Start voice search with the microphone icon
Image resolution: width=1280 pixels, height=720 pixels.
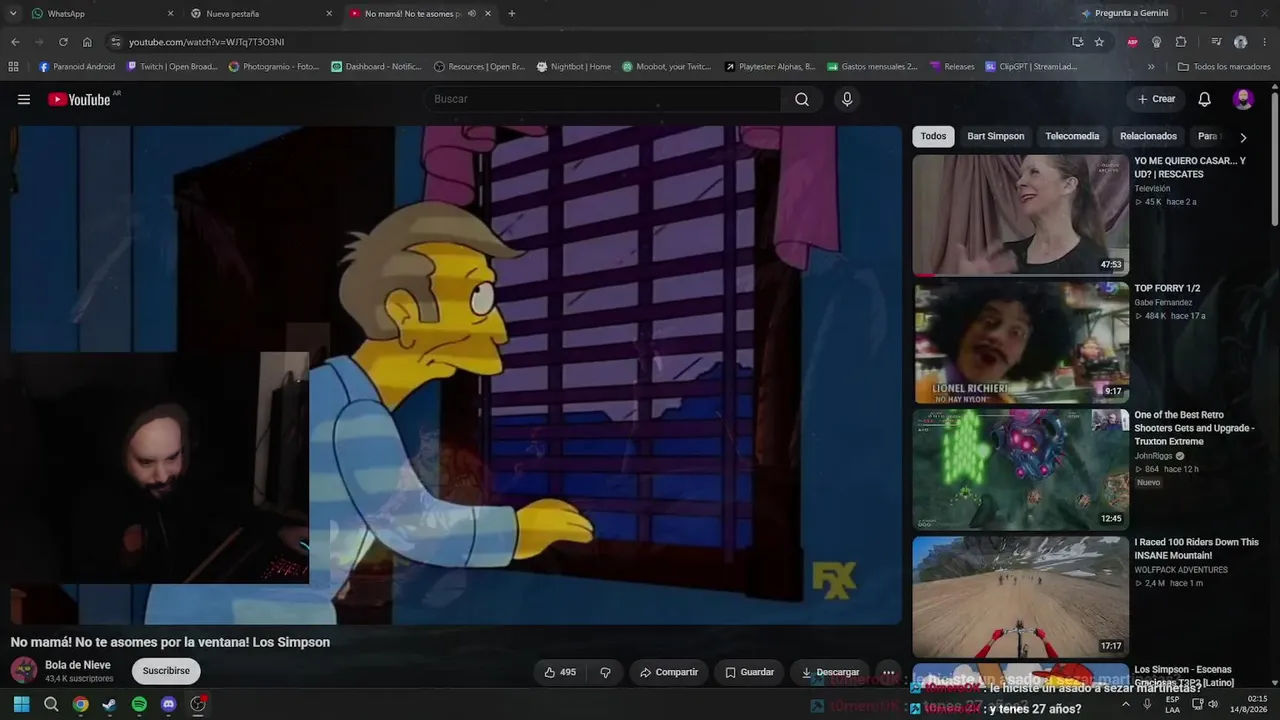847,99
